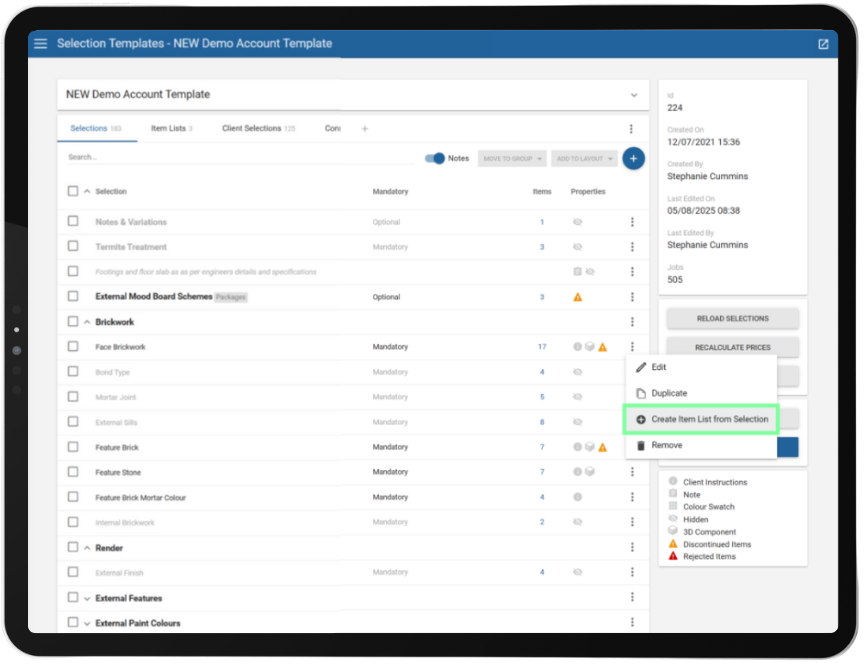Open the Move to Group dropdown
Screen dimensions: 864x664
coord(512,158)
